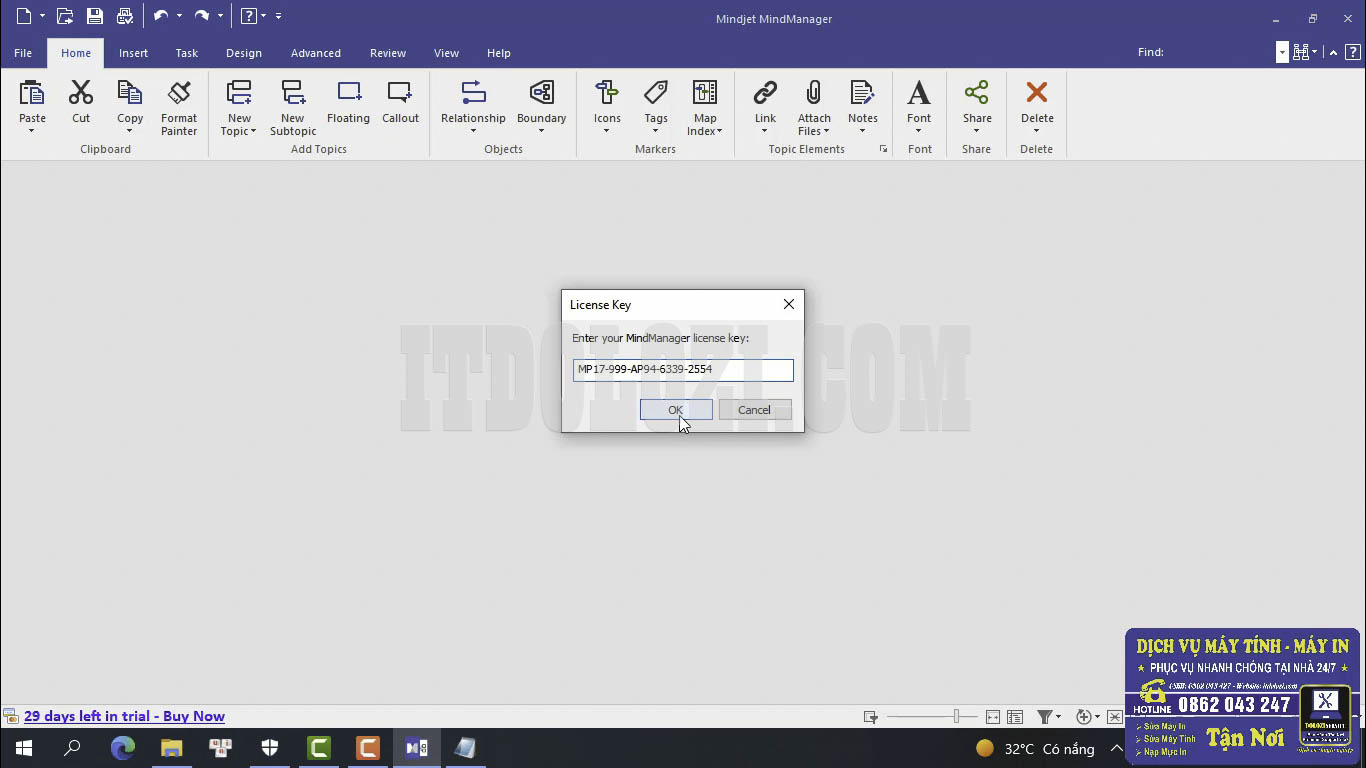
Task: Expand the Share dropdown menu
Action: pyautogui.click(x=976, y=129)
